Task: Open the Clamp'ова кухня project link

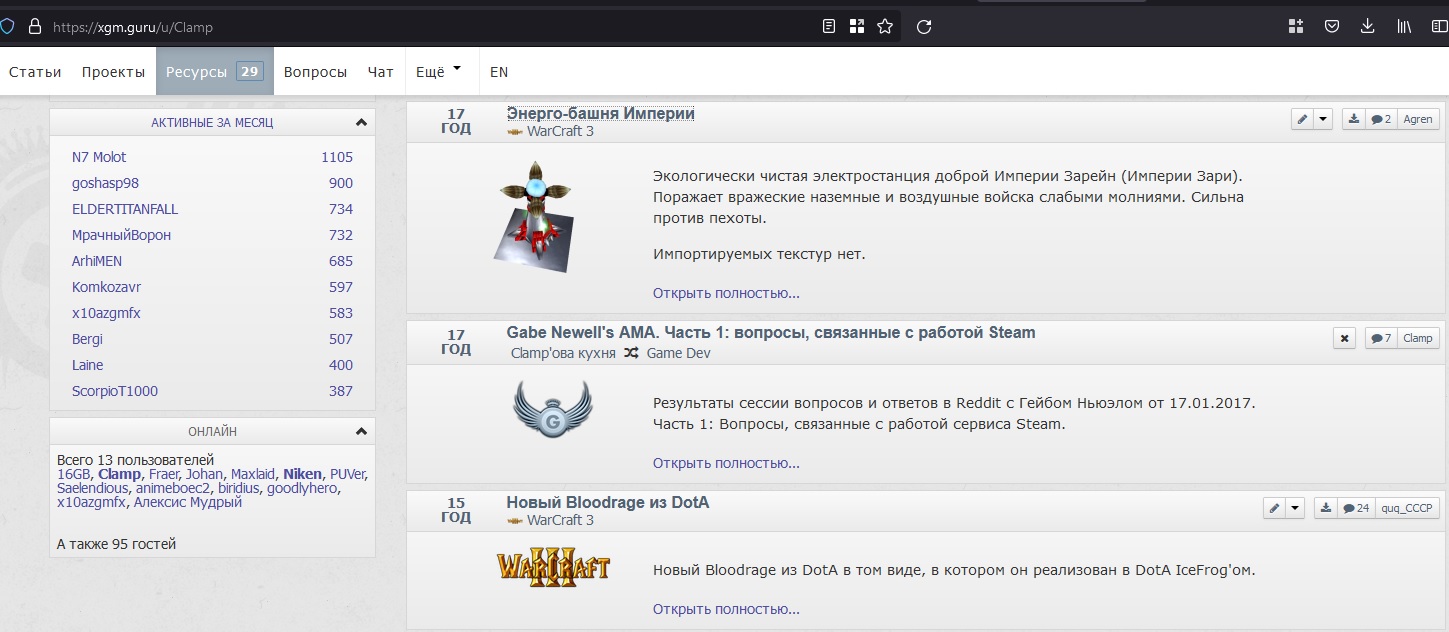Action: tap(563, 353)
